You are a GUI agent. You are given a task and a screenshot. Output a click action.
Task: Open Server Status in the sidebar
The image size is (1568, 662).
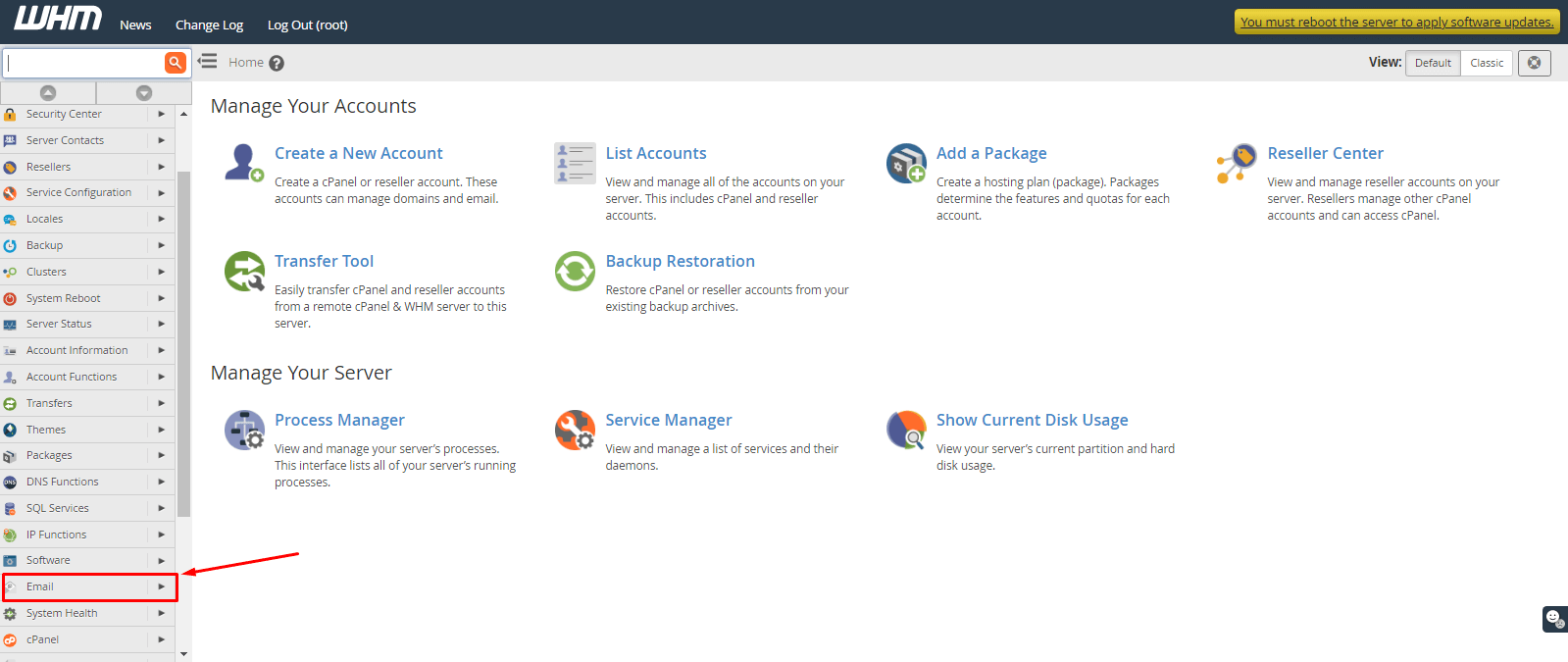(x=59, y=324)
